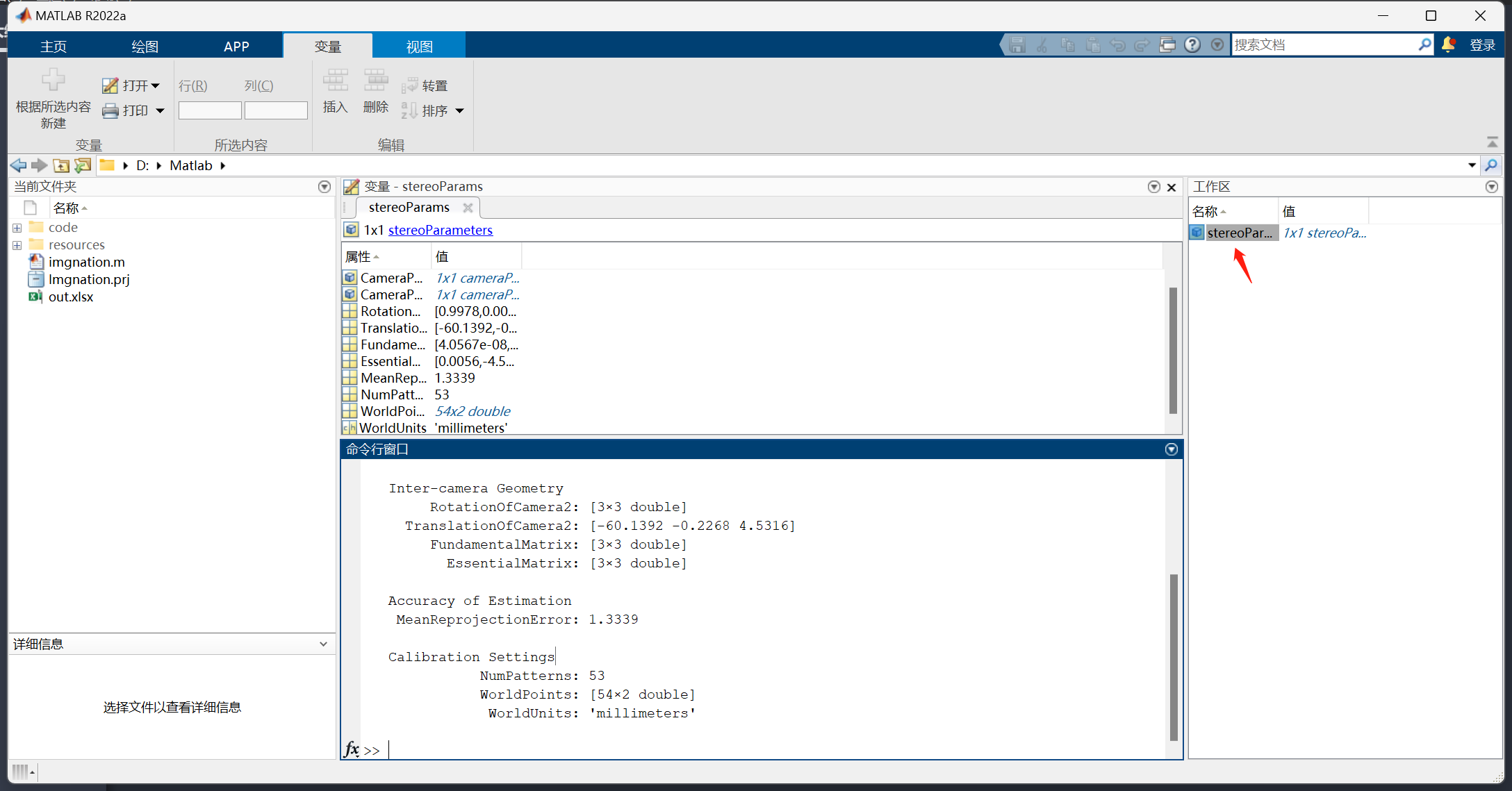The width and height of the screenshot is (1512, 791).
Task: Switch to the APP tab
Action: tap(236, 47)
